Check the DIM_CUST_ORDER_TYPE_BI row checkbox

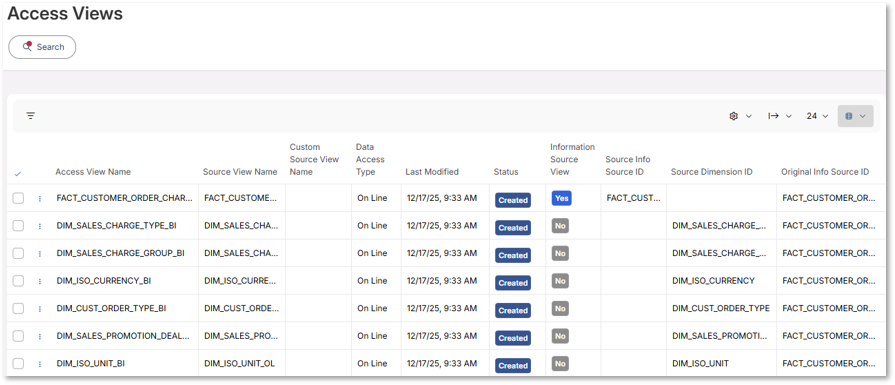point(18,308)
